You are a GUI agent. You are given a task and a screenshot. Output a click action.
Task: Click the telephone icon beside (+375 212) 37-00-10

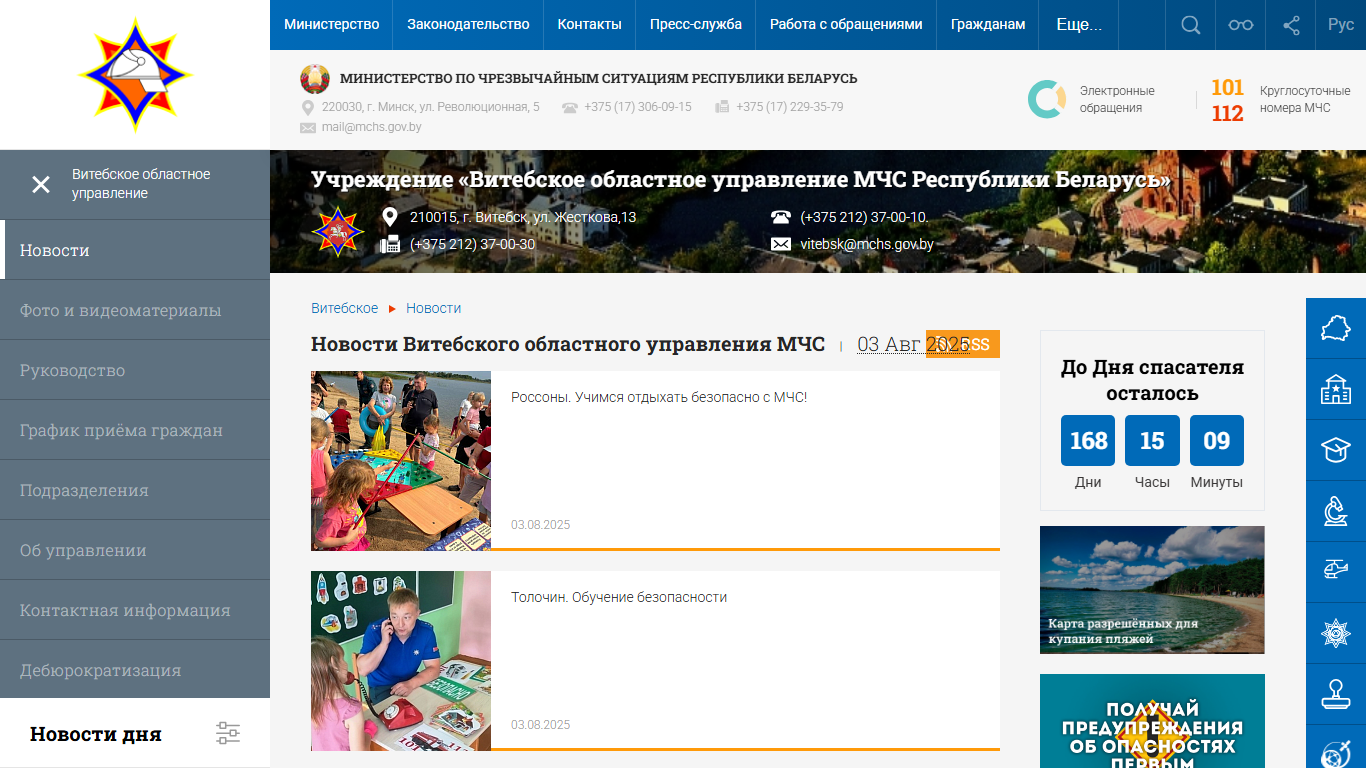(x=780, y=217)
